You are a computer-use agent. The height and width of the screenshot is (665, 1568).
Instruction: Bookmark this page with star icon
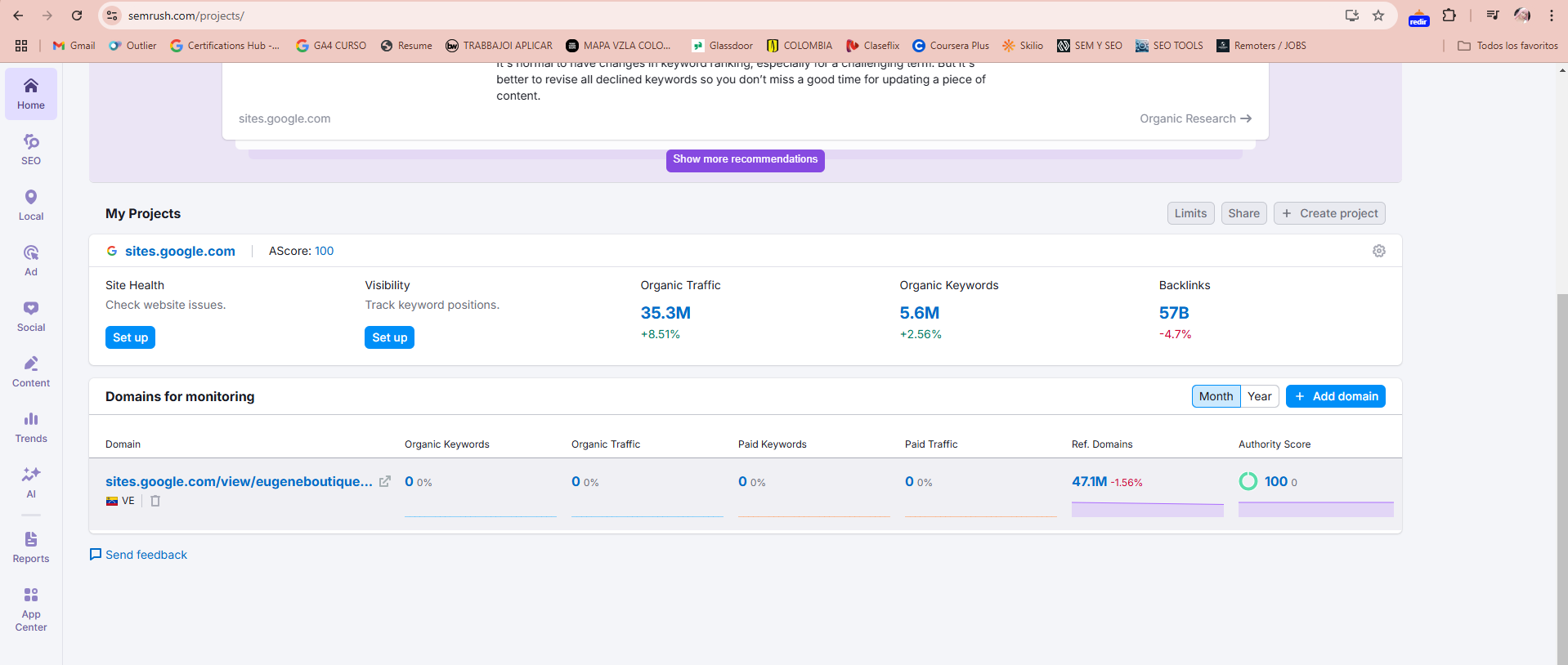(1378, 16)
